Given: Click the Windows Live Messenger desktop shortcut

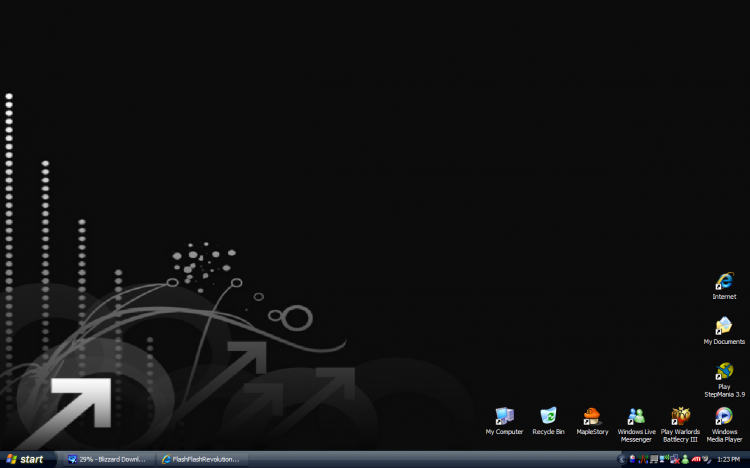Looking at the screenshot, I should pyautogui.click(x=636, y=418).
